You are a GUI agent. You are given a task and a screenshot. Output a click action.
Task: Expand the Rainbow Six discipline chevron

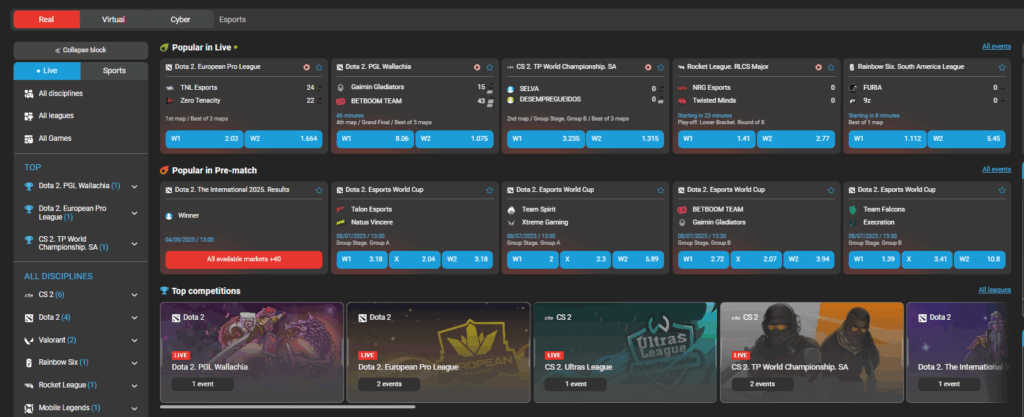click(135, 363)
